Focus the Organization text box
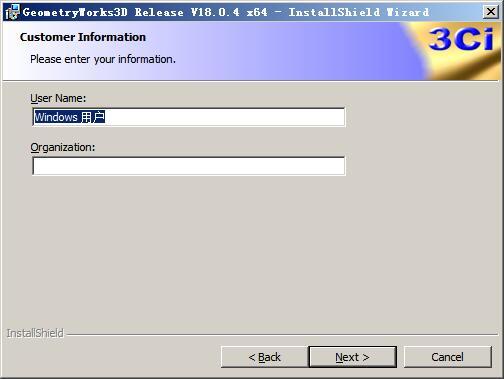 click(x=189, y=166)
